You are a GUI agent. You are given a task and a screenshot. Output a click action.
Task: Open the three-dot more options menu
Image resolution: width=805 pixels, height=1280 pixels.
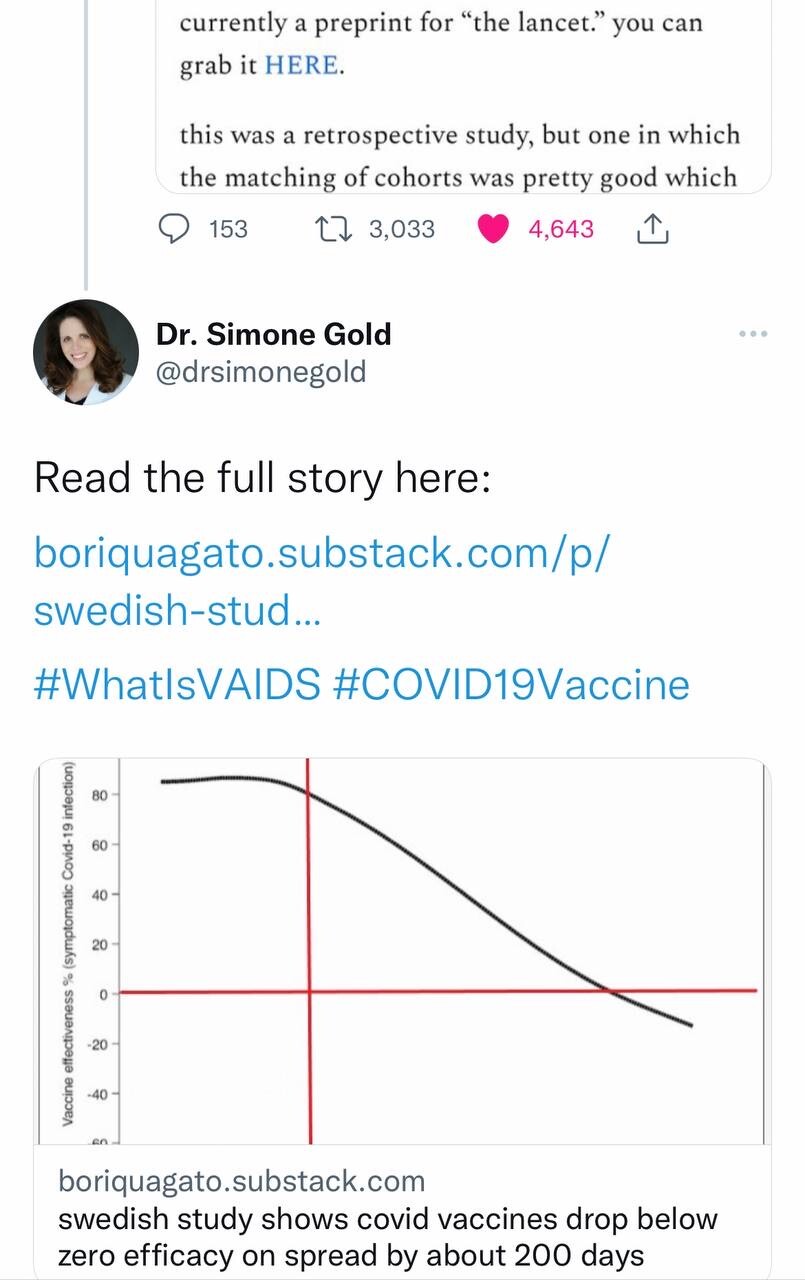(x=752, y=334)
